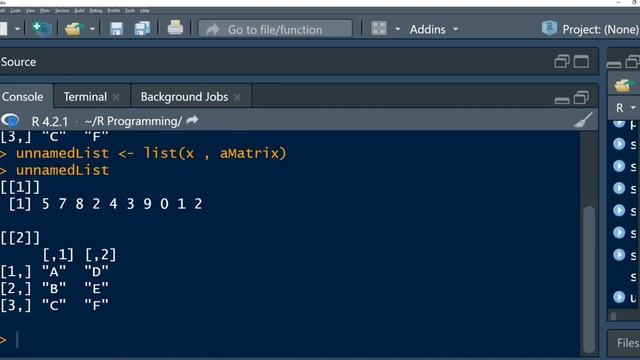Open the Help menu
The image size is (640, 360).
click(x=144, y=11)
